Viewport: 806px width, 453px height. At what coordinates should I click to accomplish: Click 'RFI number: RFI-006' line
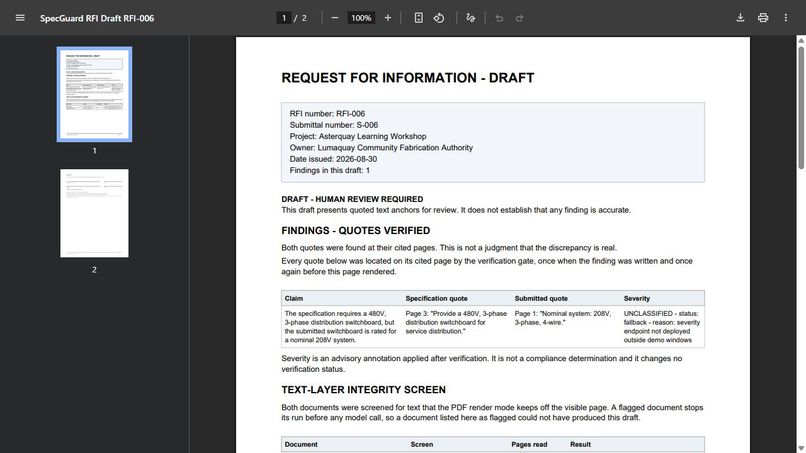click(x=327, y=114)
